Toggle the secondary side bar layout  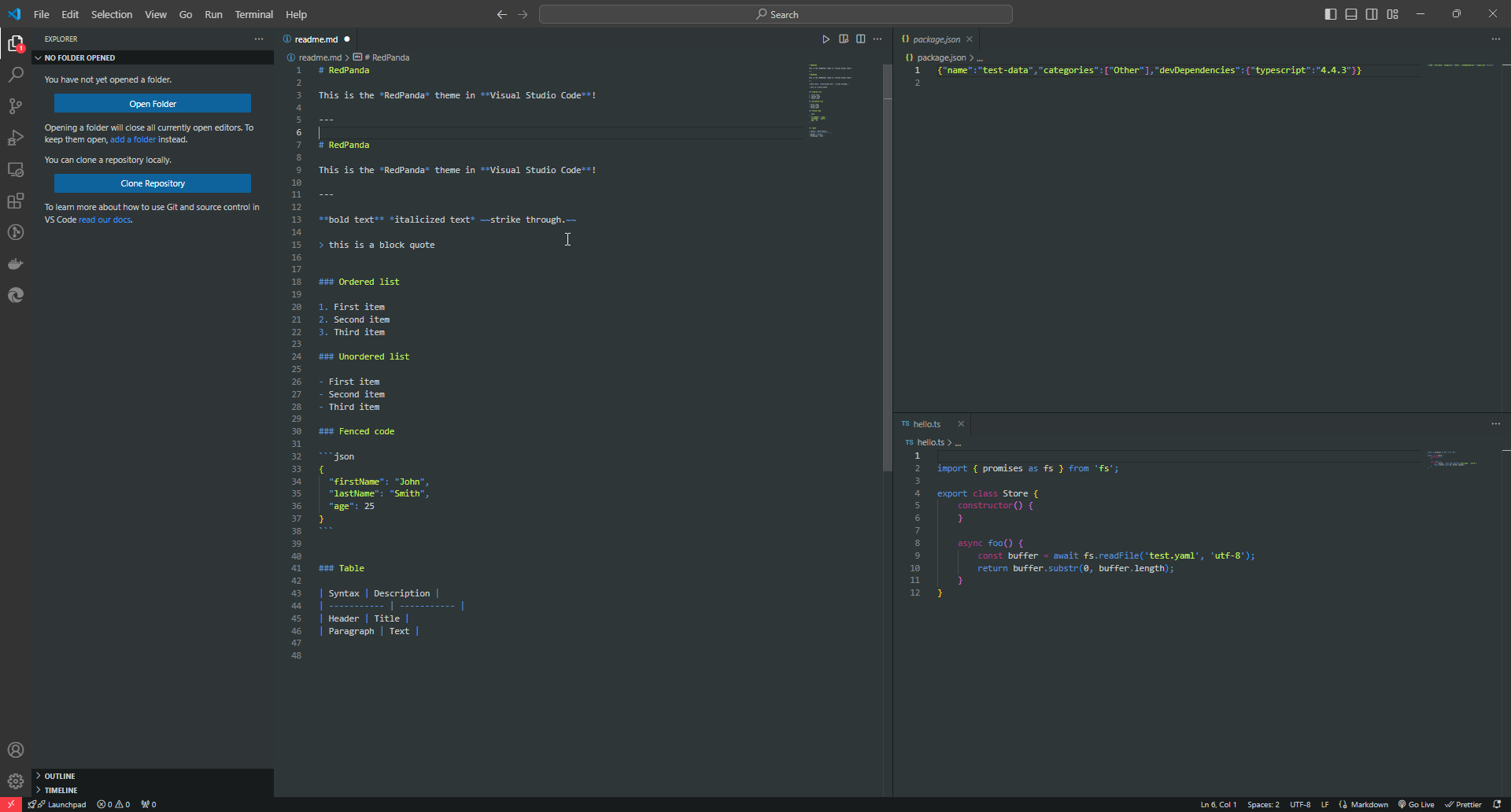(1372, 14)
